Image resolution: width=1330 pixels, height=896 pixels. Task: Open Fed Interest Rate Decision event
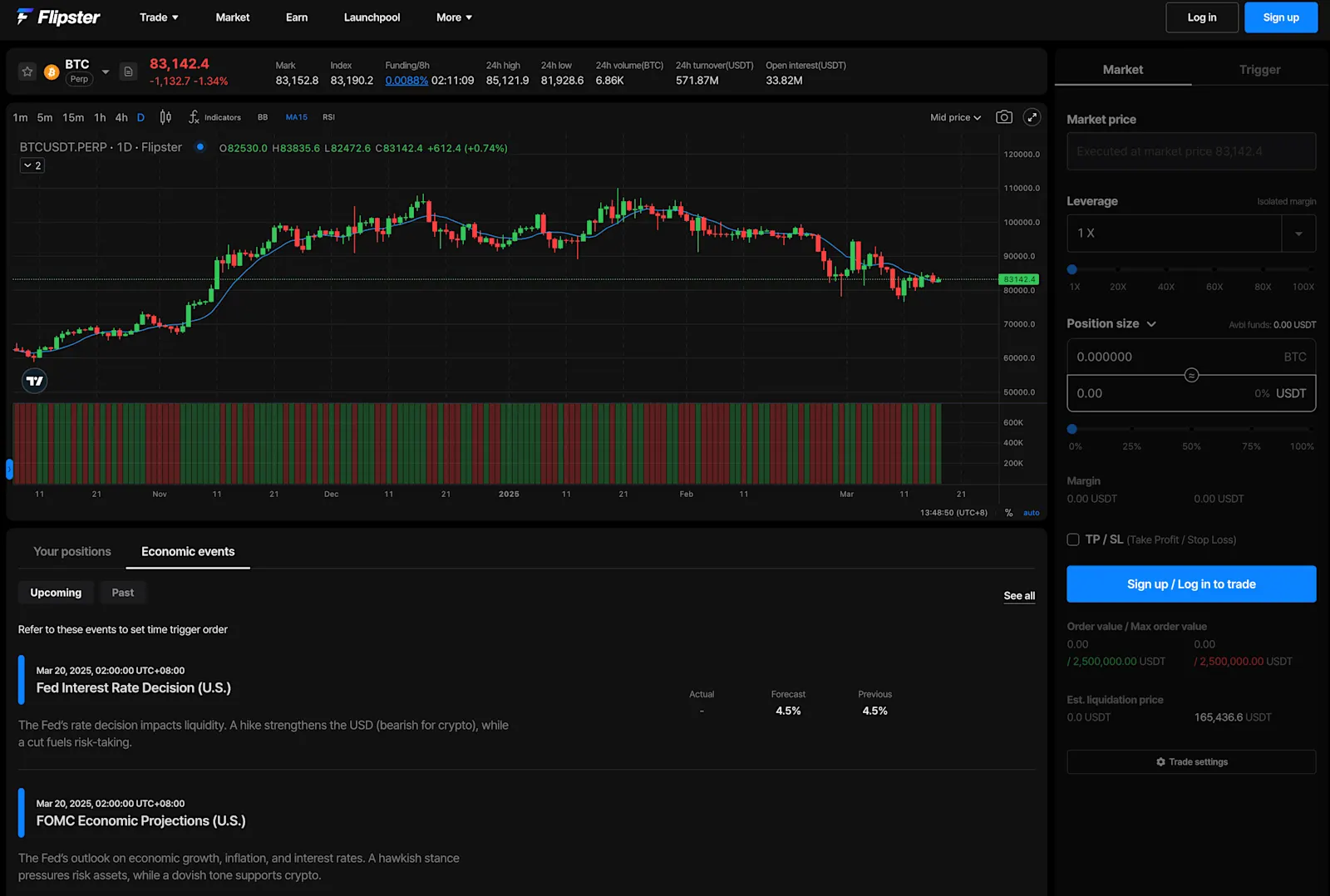pos(134,688)
